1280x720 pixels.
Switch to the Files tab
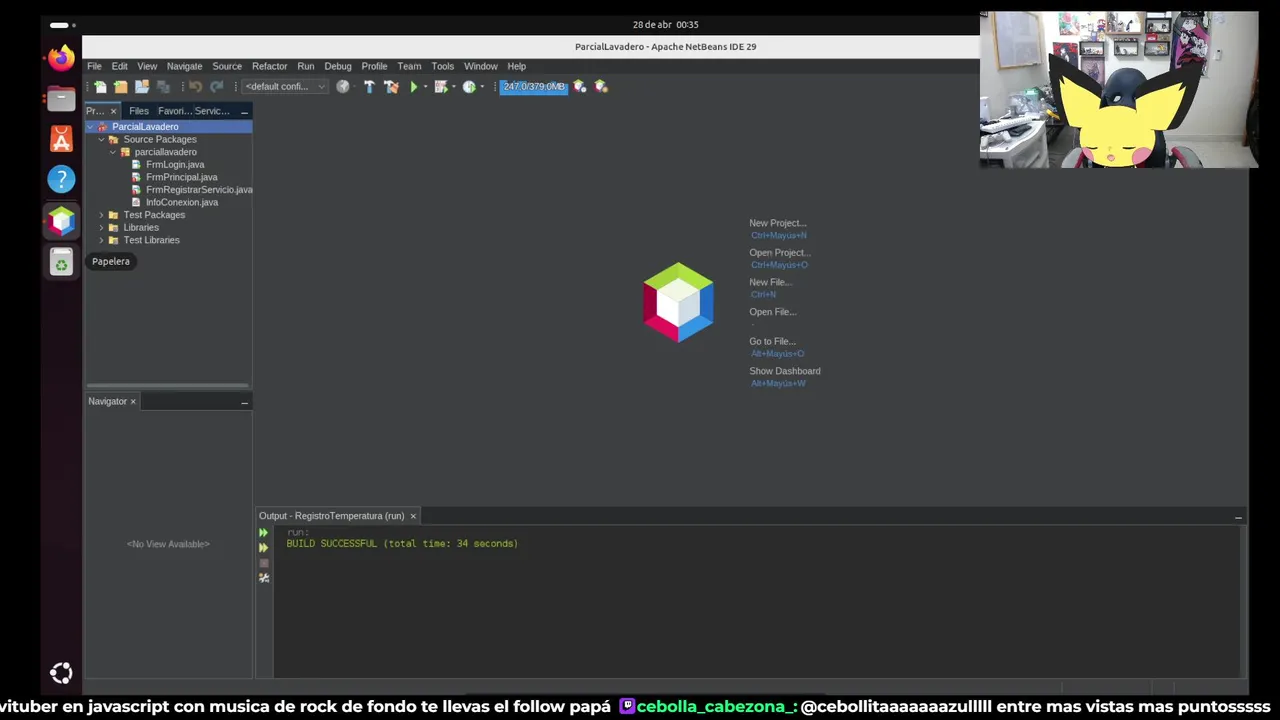[139, 111]
